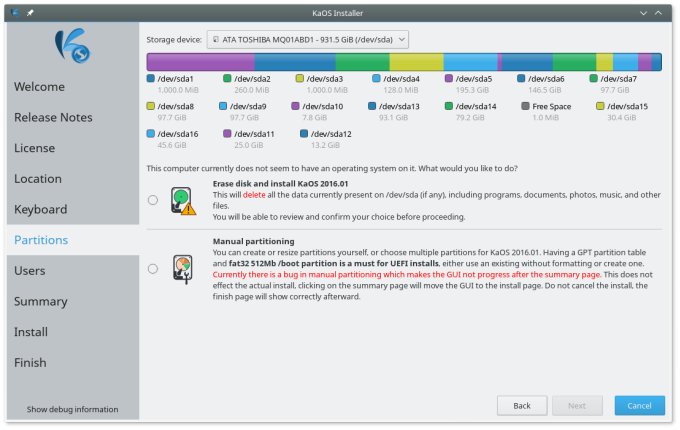Click the /dev/sda14 legend swatch
Image resolution: width=680 pixels, height=430 pixels.
click(449, 106)
